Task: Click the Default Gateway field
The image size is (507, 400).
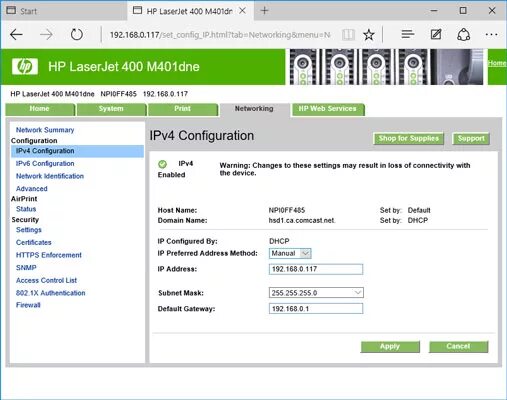Action: click(316, 309)
